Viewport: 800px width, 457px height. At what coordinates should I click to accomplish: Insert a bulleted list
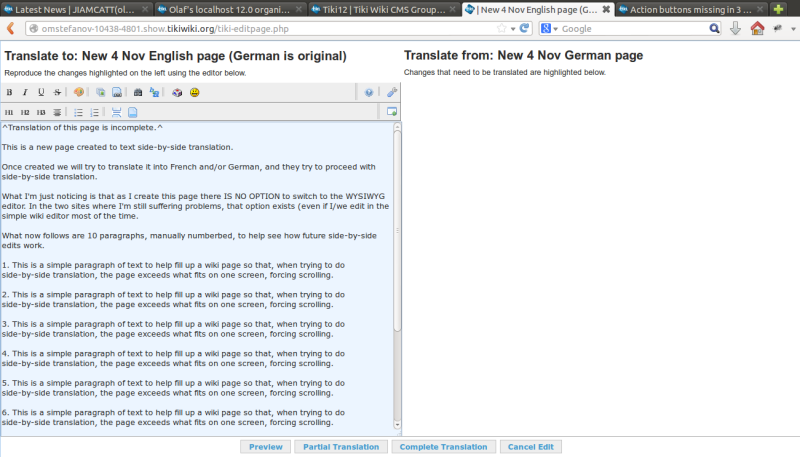click(78, 112)
